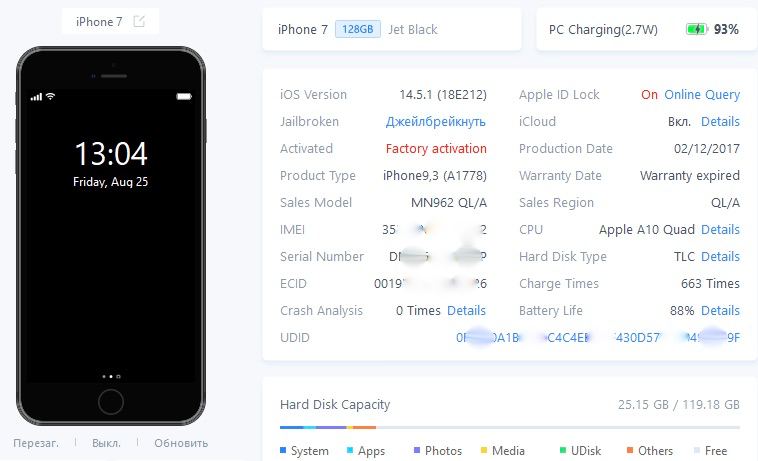
Task: Click the UDisk green legend marker
Action: tap(563, 450)
